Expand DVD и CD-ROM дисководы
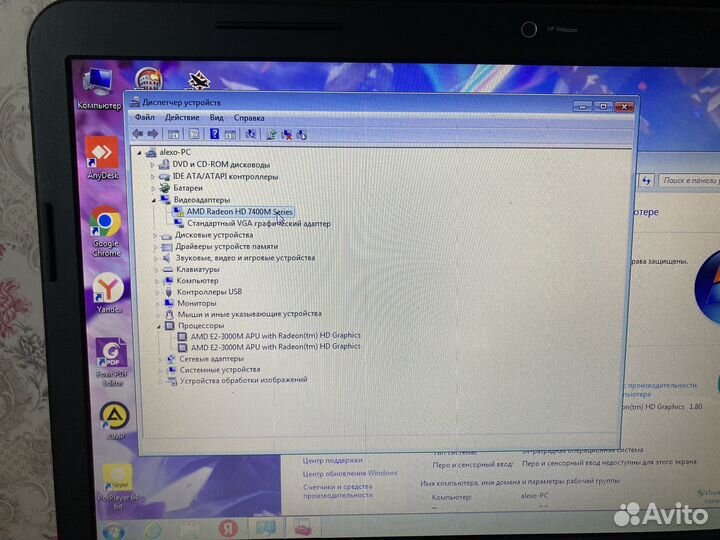This screenshot has height=540, width=720. 152,164
